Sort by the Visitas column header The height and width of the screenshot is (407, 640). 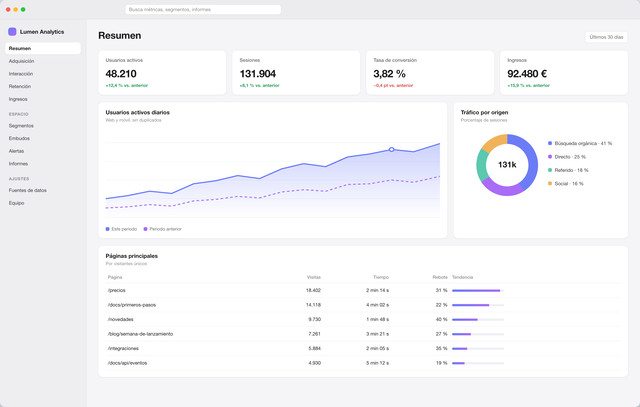[313, 277]
